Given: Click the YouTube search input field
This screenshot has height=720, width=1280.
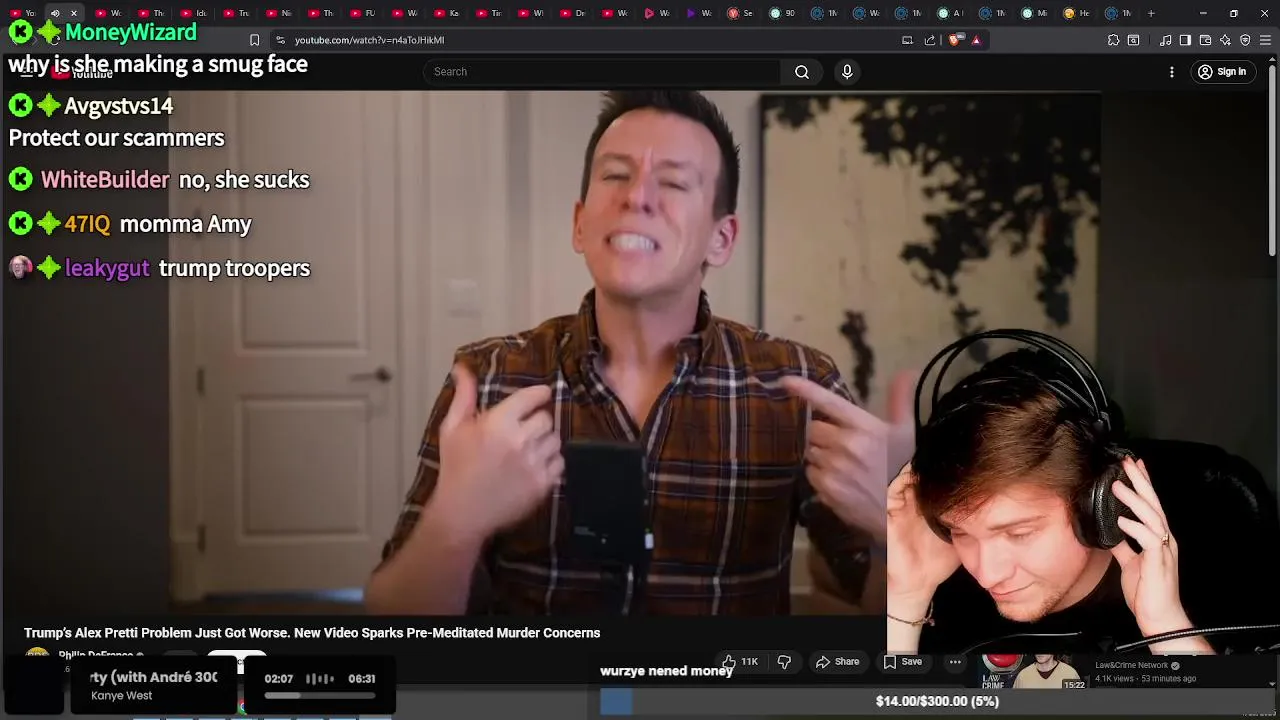Looking at the screenshot, I should tap(602, 72).
